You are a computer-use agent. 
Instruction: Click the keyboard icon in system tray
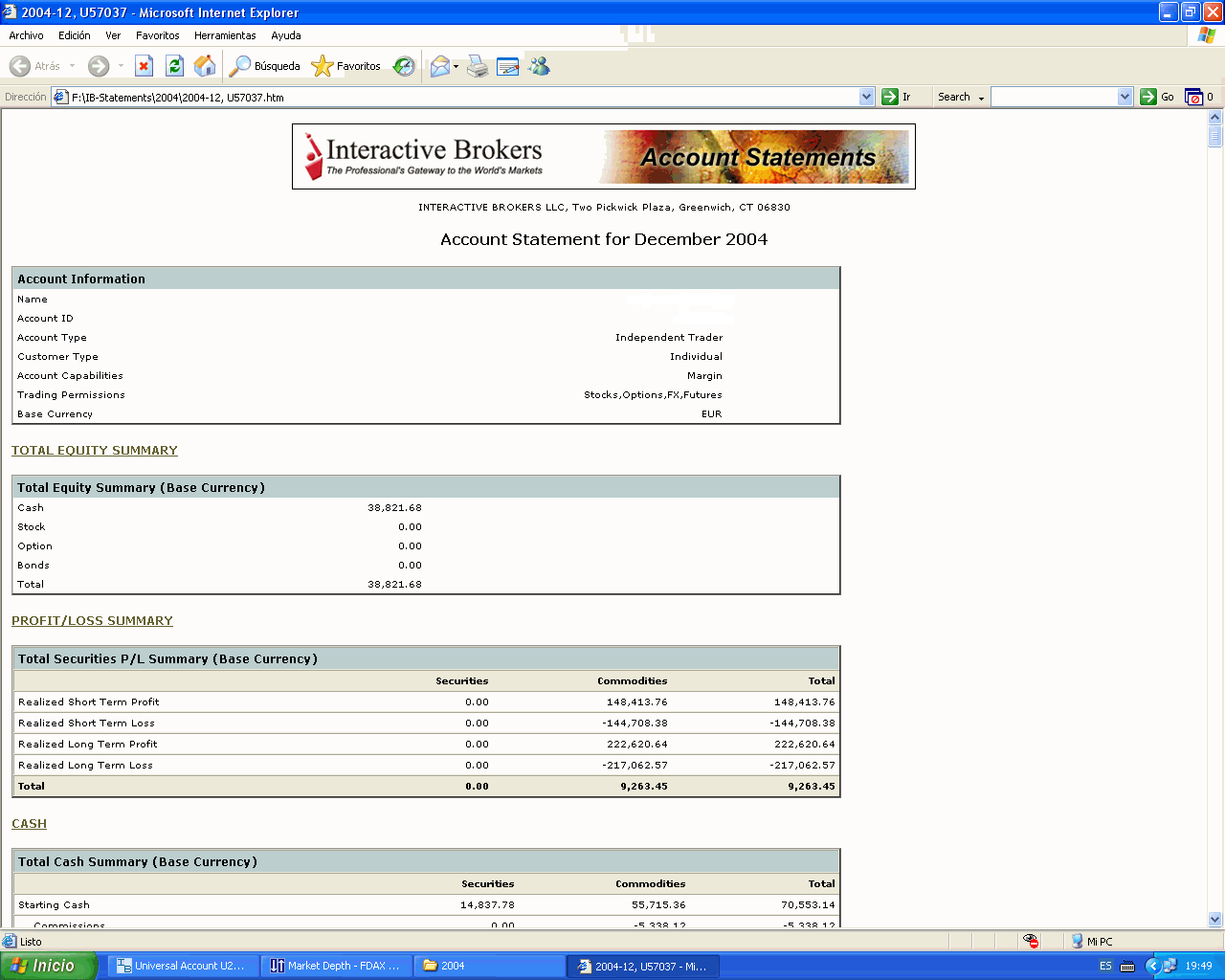coord(1127,966)
